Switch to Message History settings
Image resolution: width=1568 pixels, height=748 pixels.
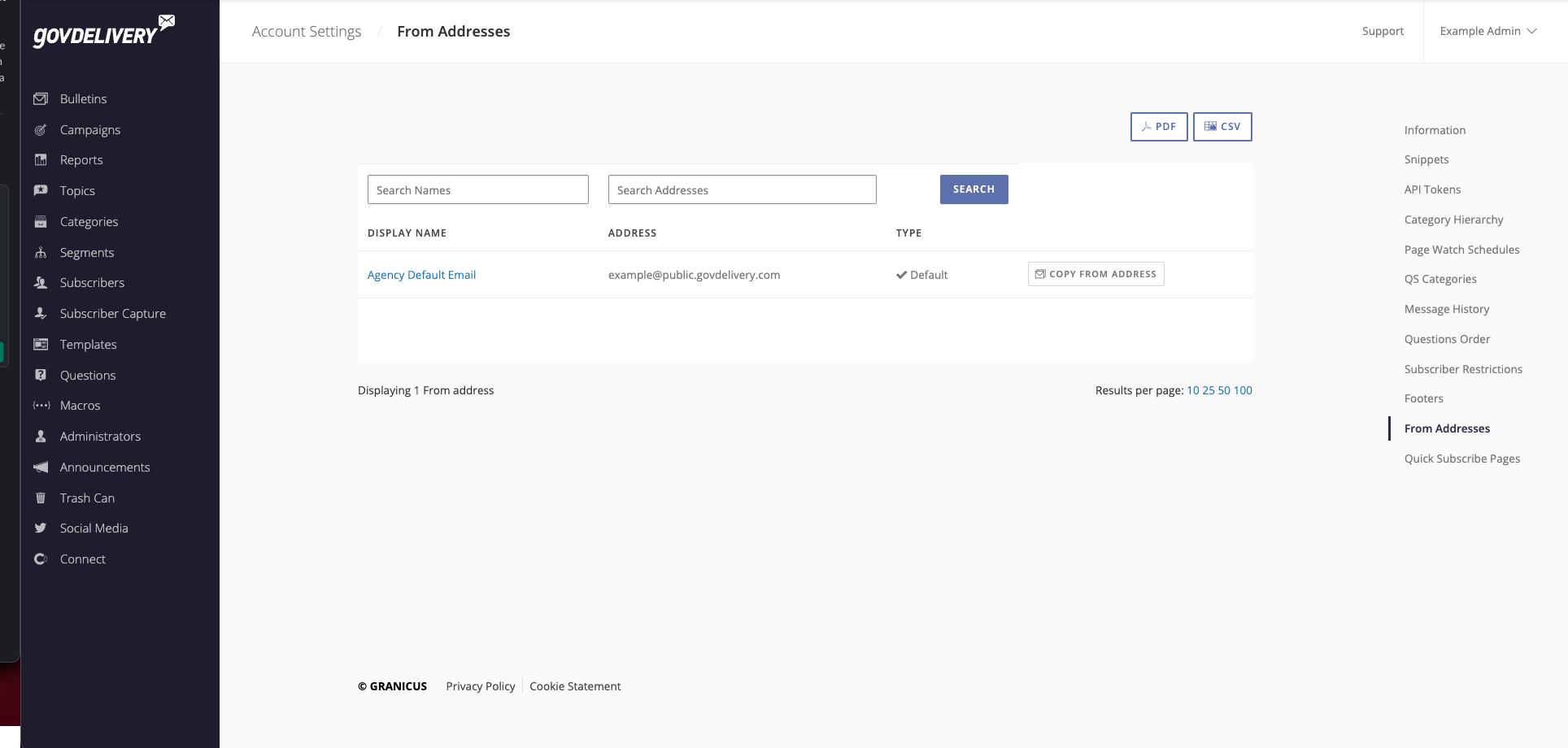tap(1447, 309)
